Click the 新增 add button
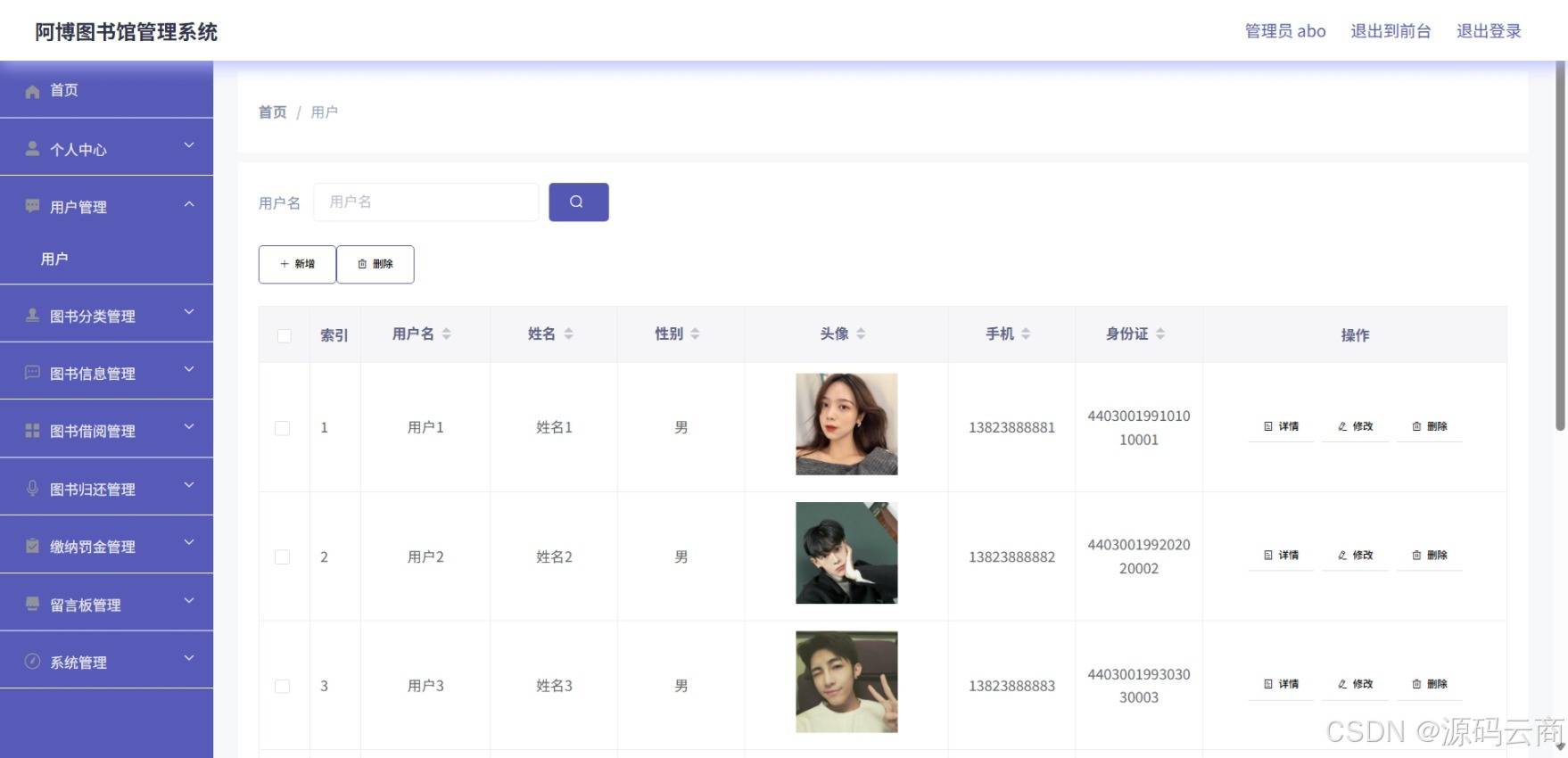 297,264
